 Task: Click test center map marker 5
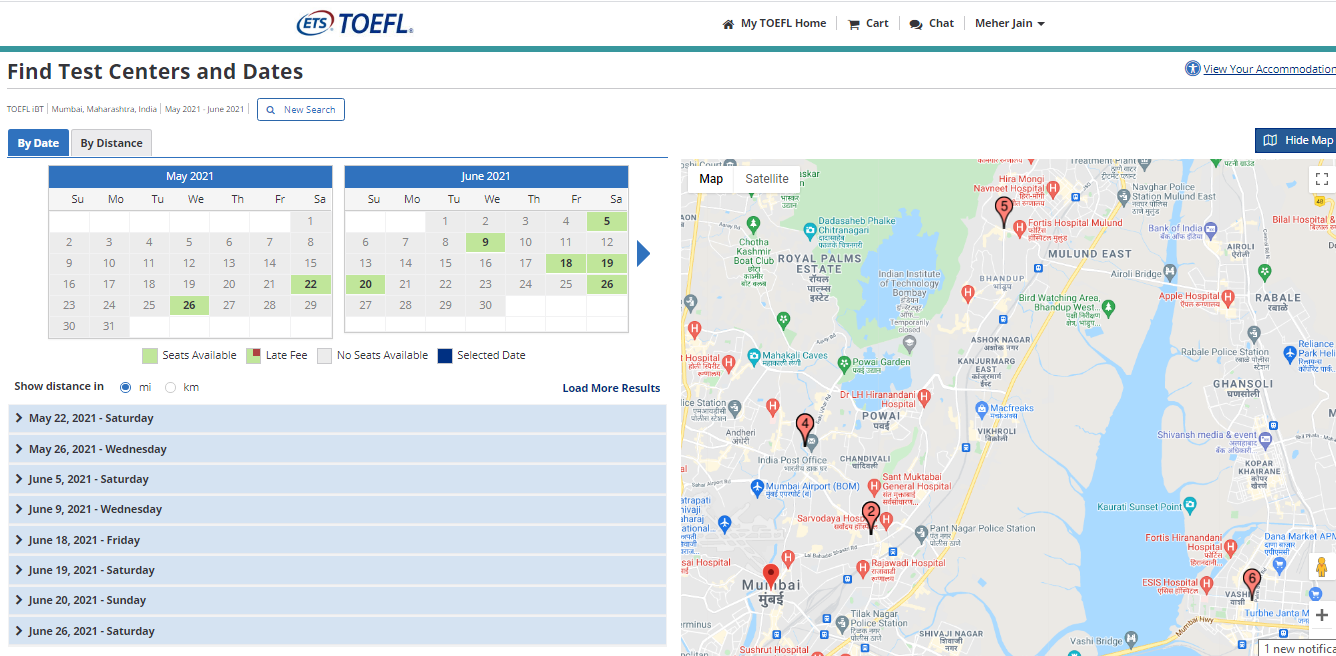click(1004, 210)
